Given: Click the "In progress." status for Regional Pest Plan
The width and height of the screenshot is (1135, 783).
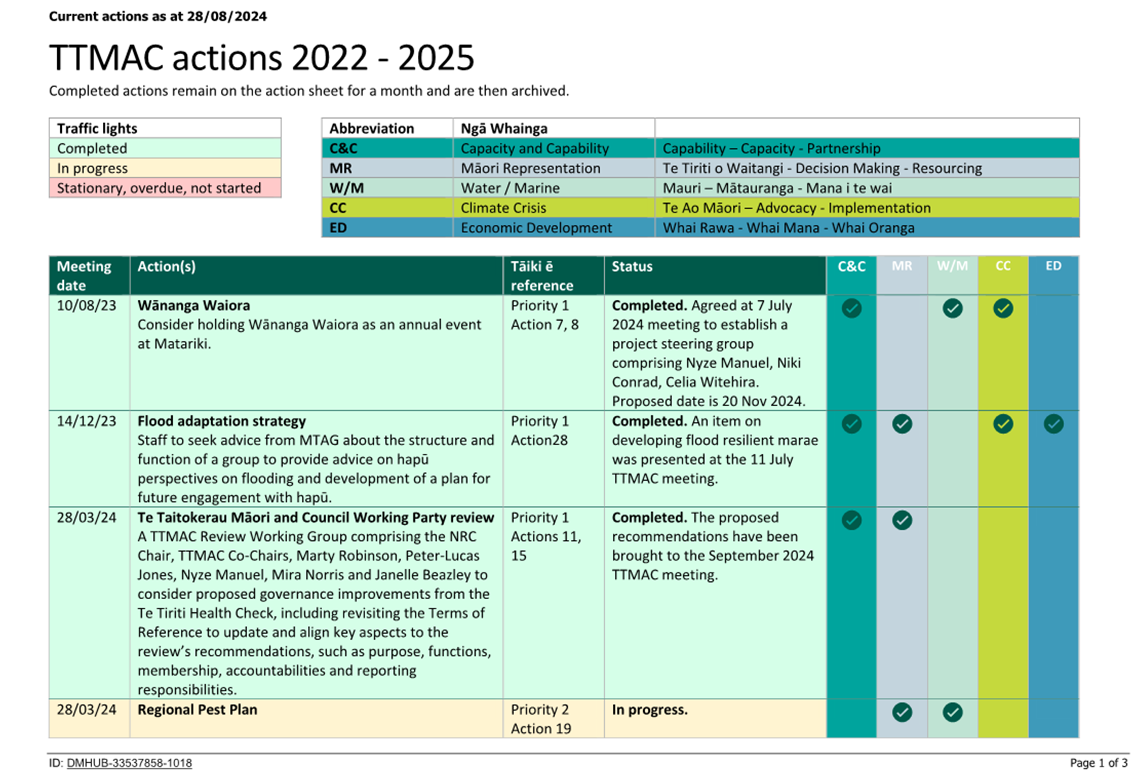Looking at the screenshot, I should (x=649, y=710).
